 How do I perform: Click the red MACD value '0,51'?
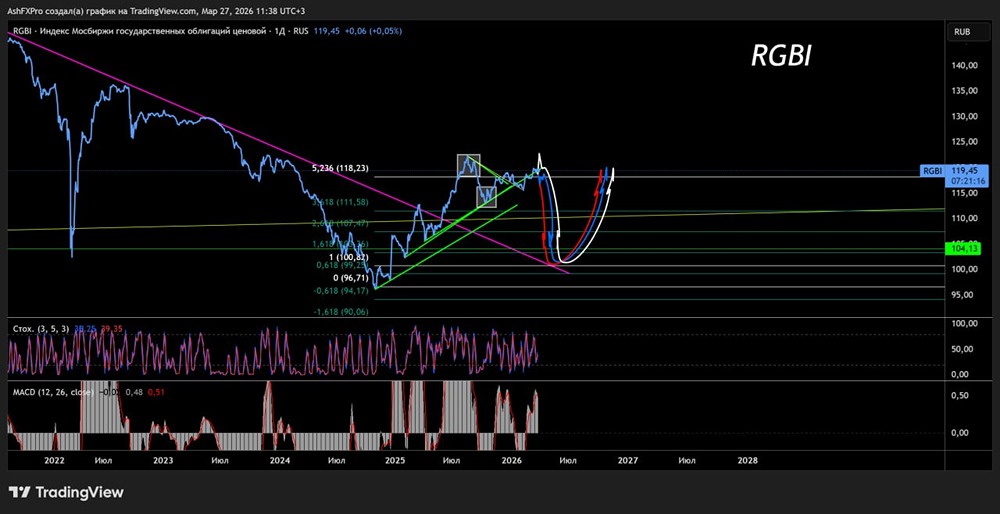pos(156,392)
